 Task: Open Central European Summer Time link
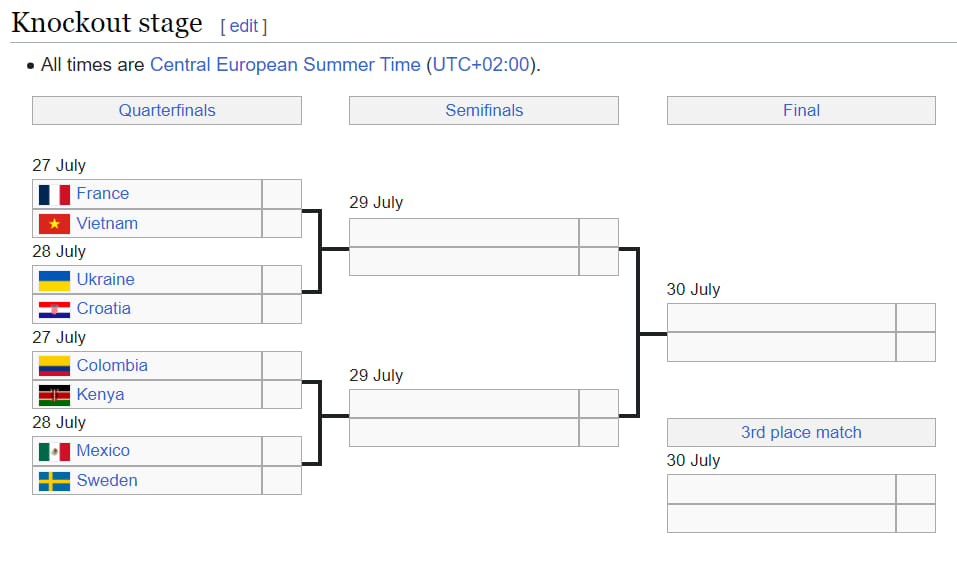(285, 65)
